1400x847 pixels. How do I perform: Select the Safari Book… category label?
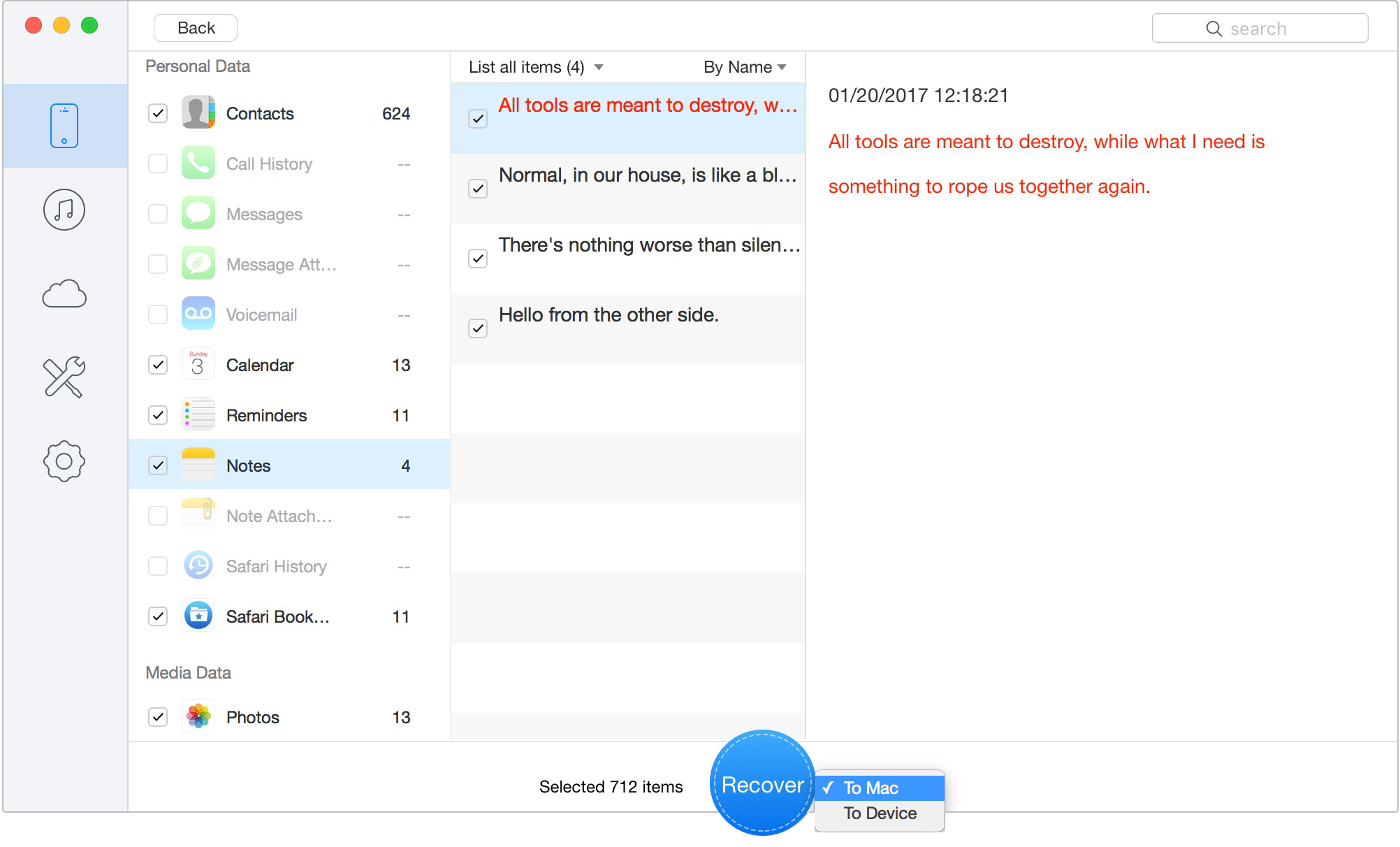point(277,616)
